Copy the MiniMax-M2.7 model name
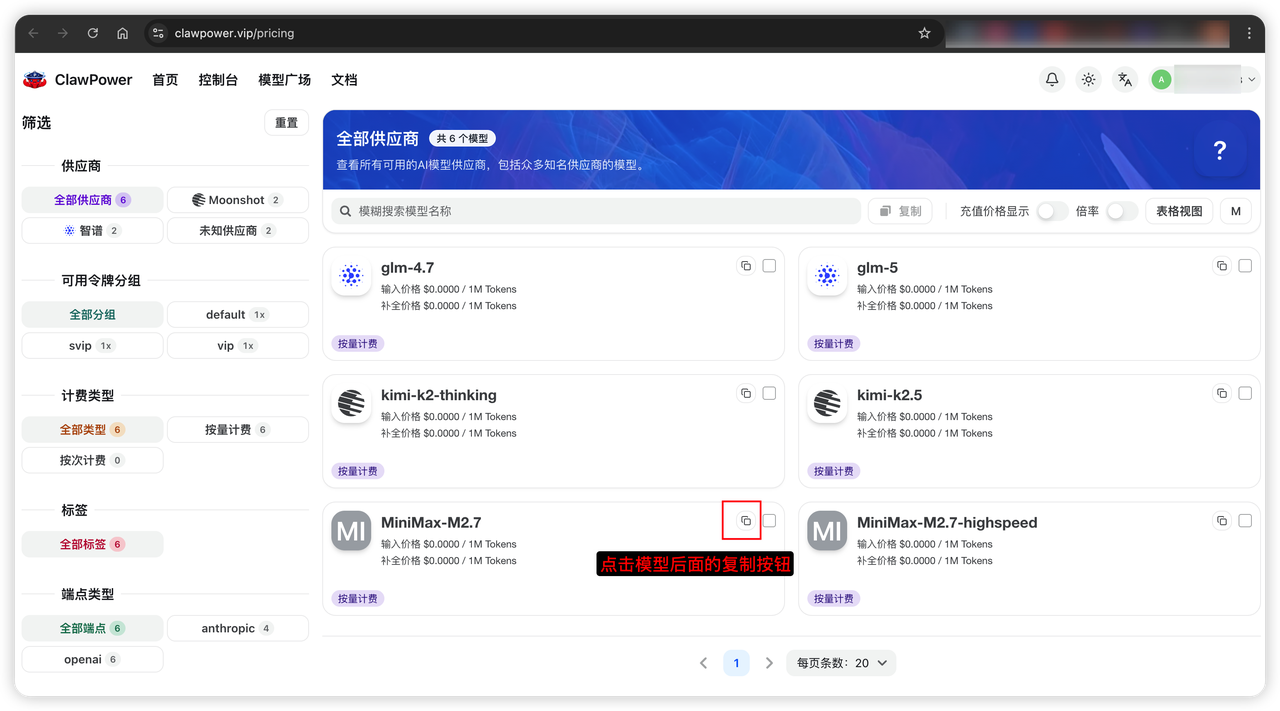This screenshot has height=711, width=1280. pyautogui.click(x=746, y=521)
